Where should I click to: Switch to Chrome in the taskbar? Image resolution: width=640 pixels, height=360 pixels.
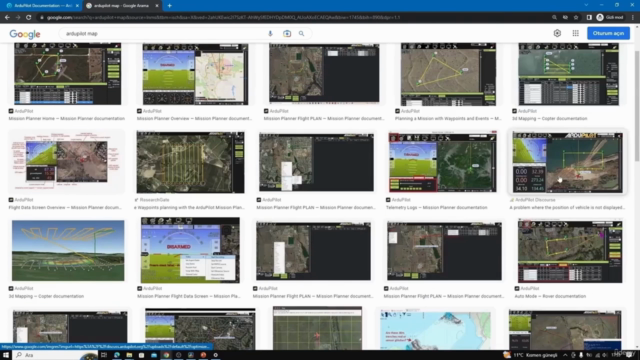click(x=166, y=355)
